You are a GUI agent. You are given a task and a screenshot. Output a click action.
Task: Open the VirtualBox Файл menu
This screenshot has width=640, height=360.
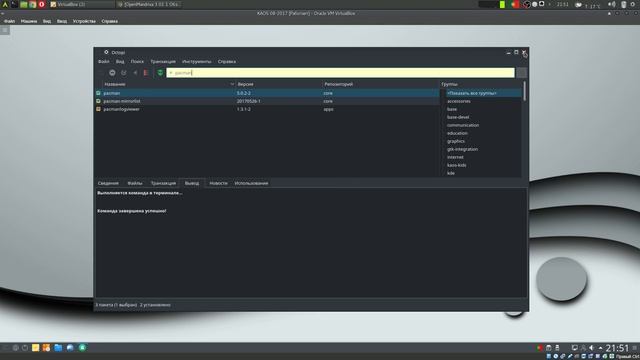9,21
